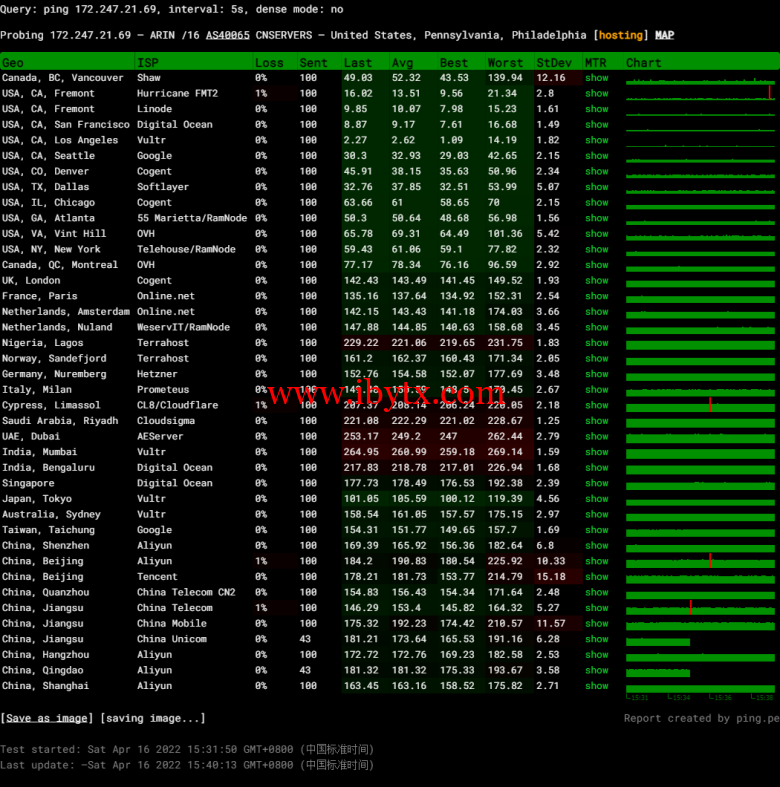Show MTR for UK London Cogent row
780x787 pixels.
pyautogui.click(x=597, y=281)
